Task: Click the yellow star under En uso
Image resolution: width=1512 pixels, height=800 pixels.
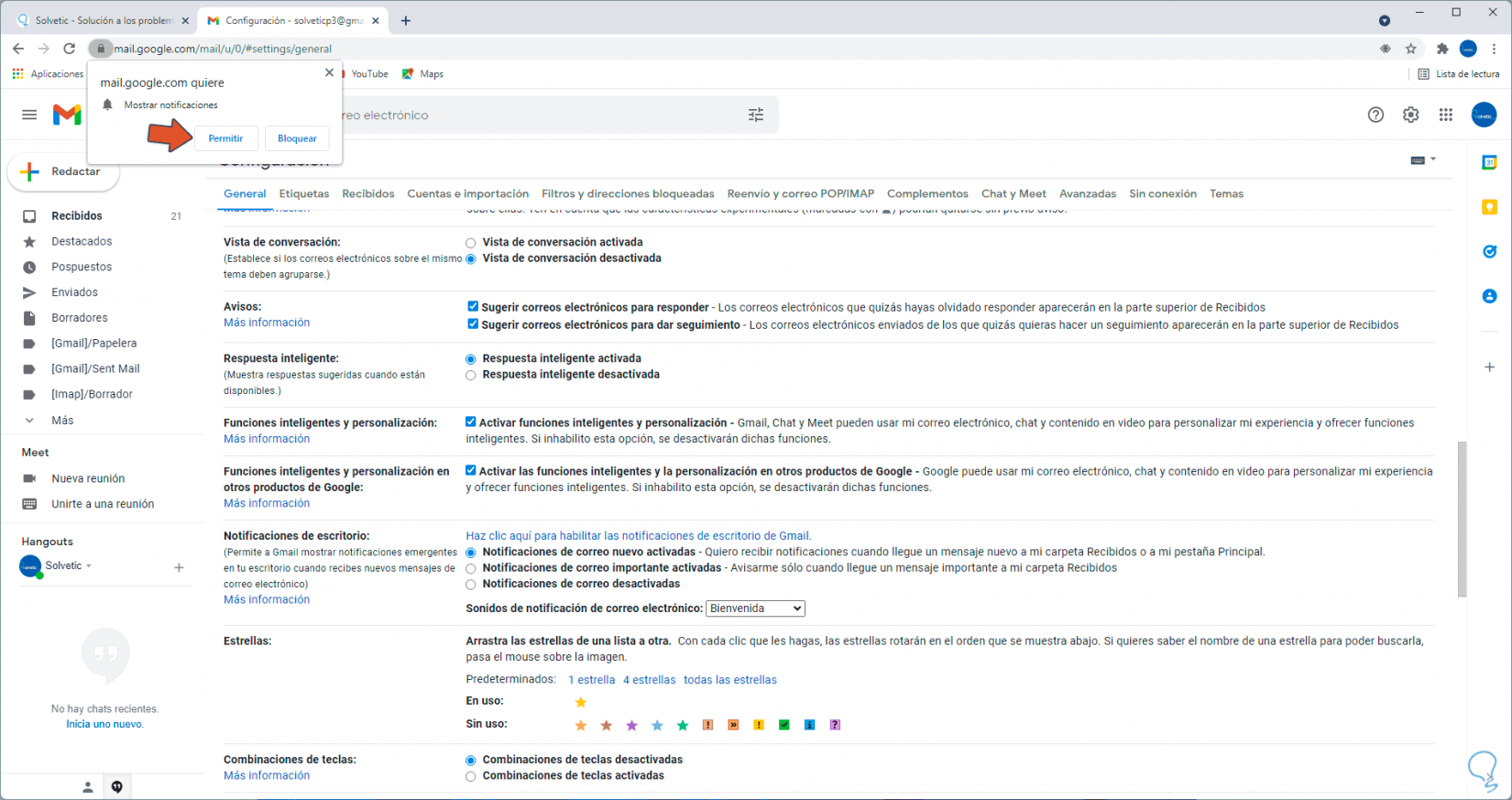Action: pos(580,702)
